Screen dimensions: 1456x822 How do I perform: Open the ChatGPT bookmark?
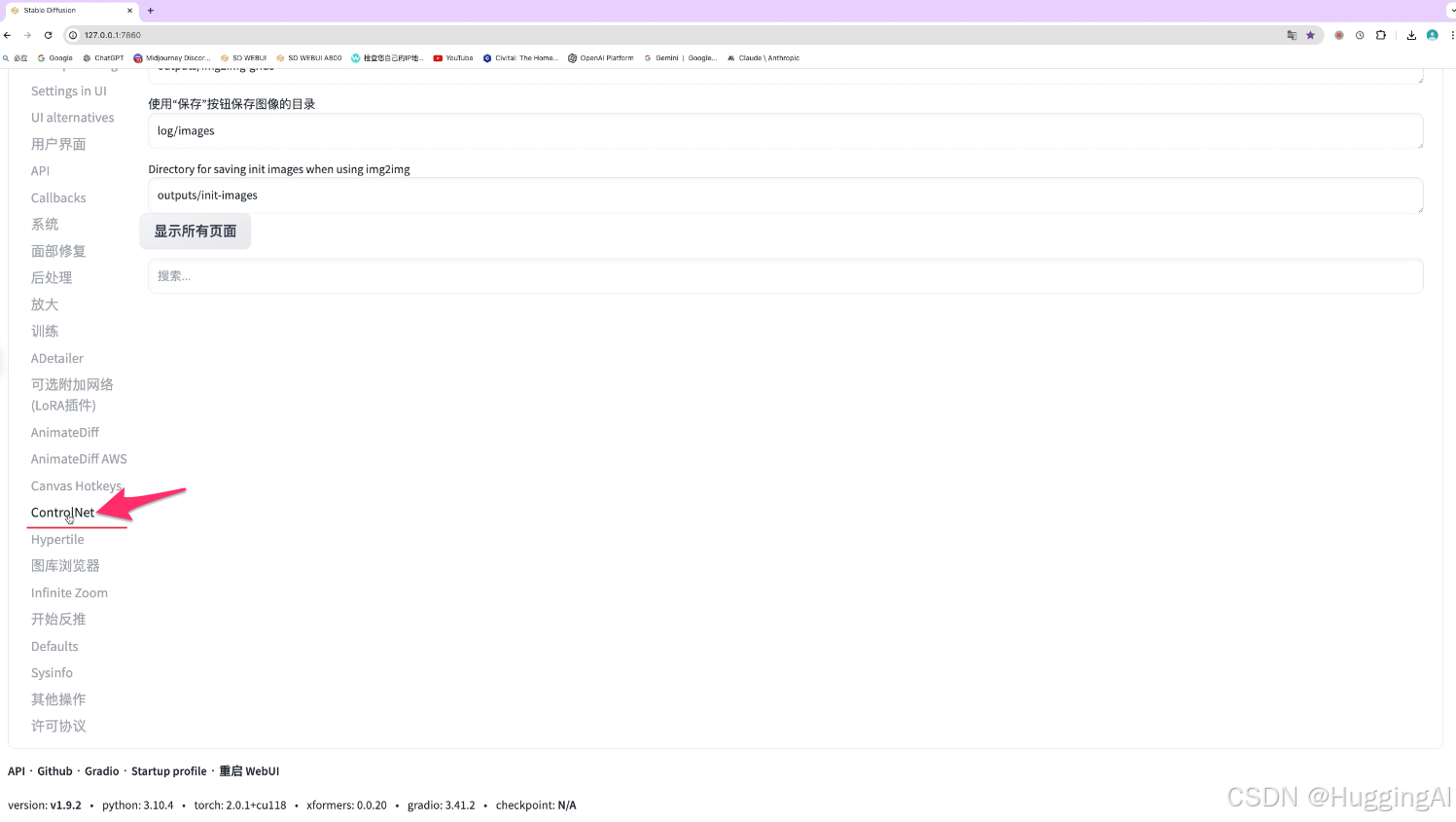click(104, 58)
